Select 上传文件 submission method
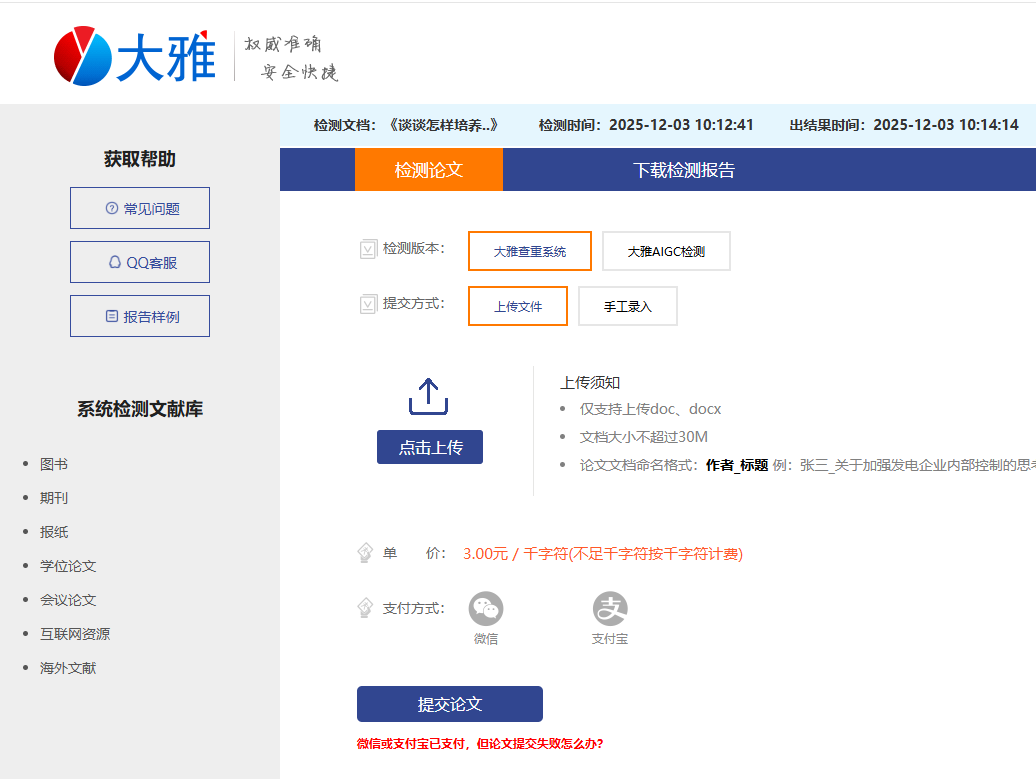This screenshot has width=1036, height=779. pos(517,306)
